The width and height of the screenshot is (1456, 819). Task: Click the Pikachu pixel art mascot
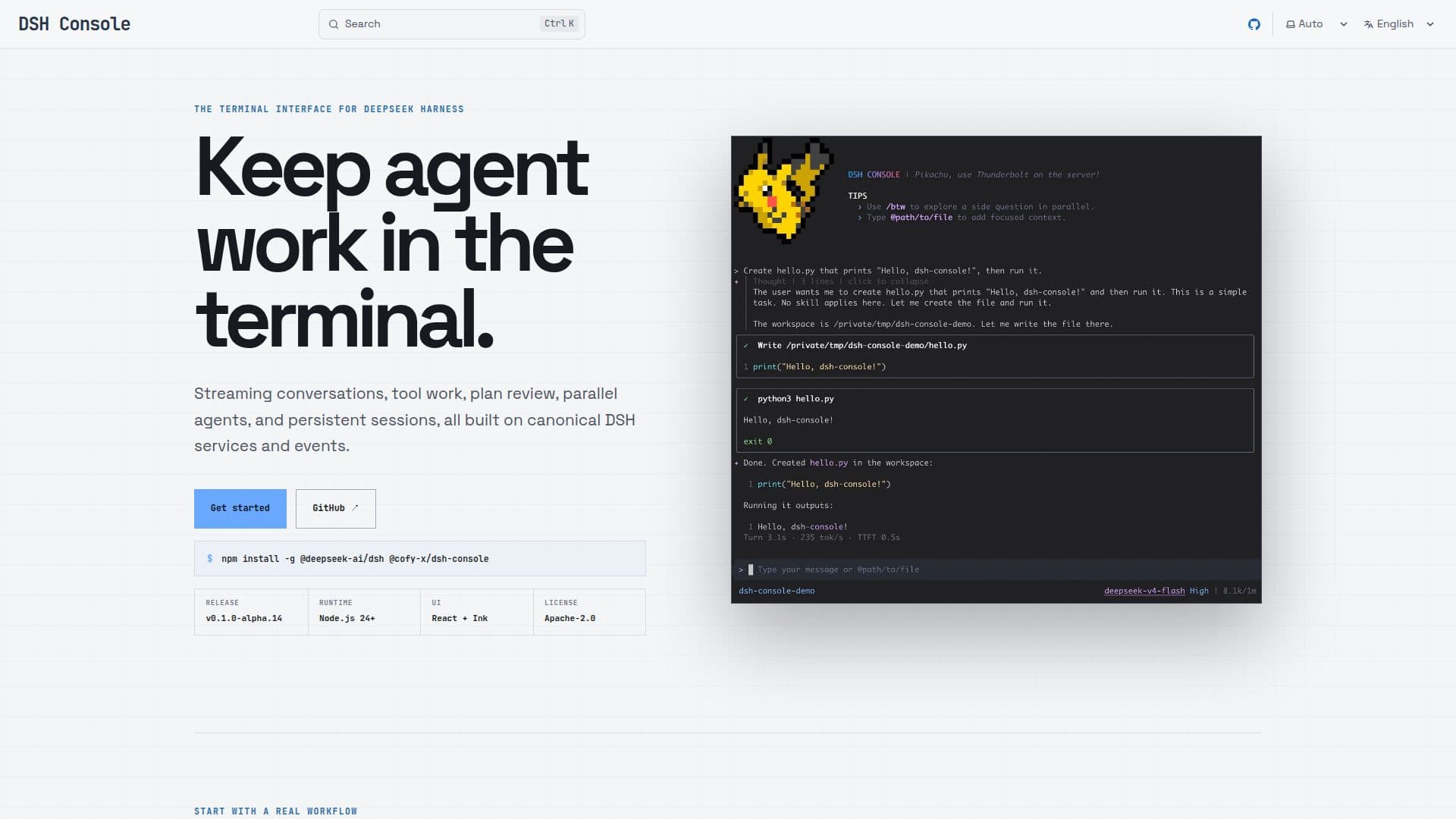coord(785,190)
